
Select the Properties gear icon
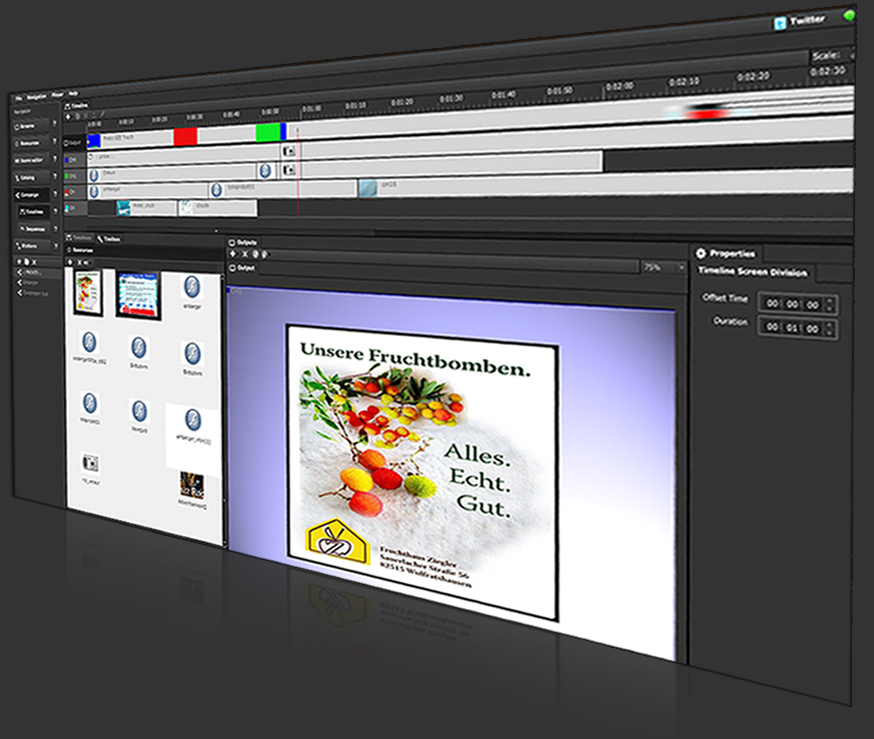(700, 254)
